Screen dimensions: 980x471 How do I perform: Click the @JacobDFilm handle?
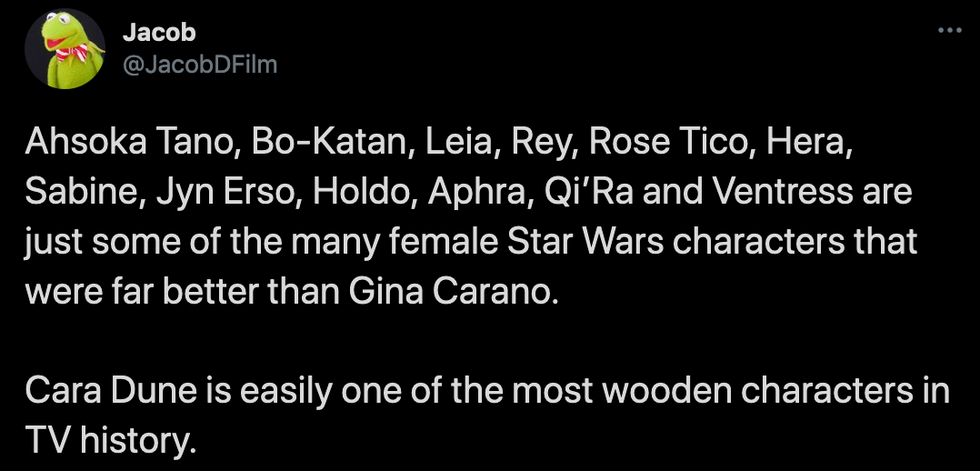tap(198, 65)
